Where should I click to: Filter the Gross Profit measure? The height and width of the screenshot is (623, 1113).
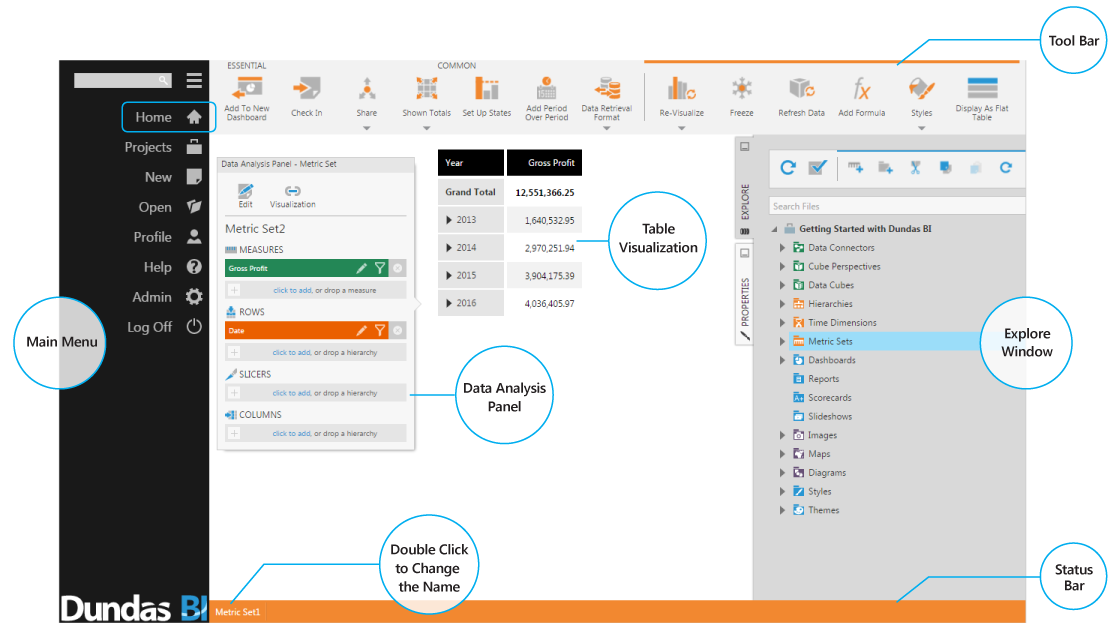[380, 268]
